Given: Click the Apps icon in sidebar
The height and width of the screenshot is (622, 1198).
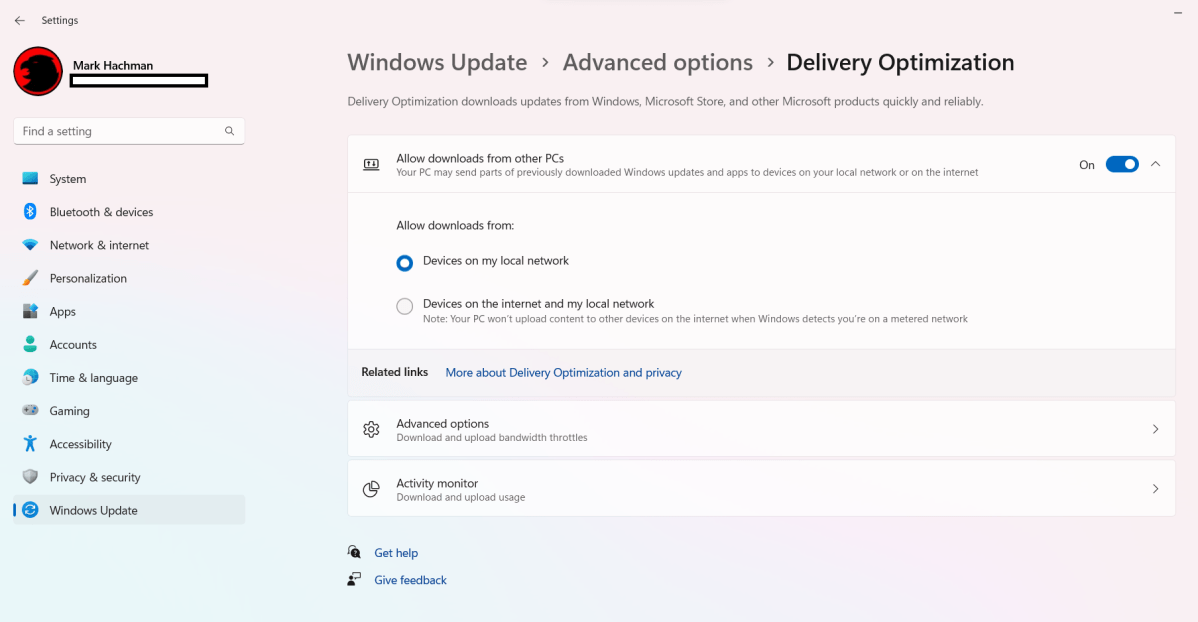Looking at the screenshot, I should (x=30, y=311).
